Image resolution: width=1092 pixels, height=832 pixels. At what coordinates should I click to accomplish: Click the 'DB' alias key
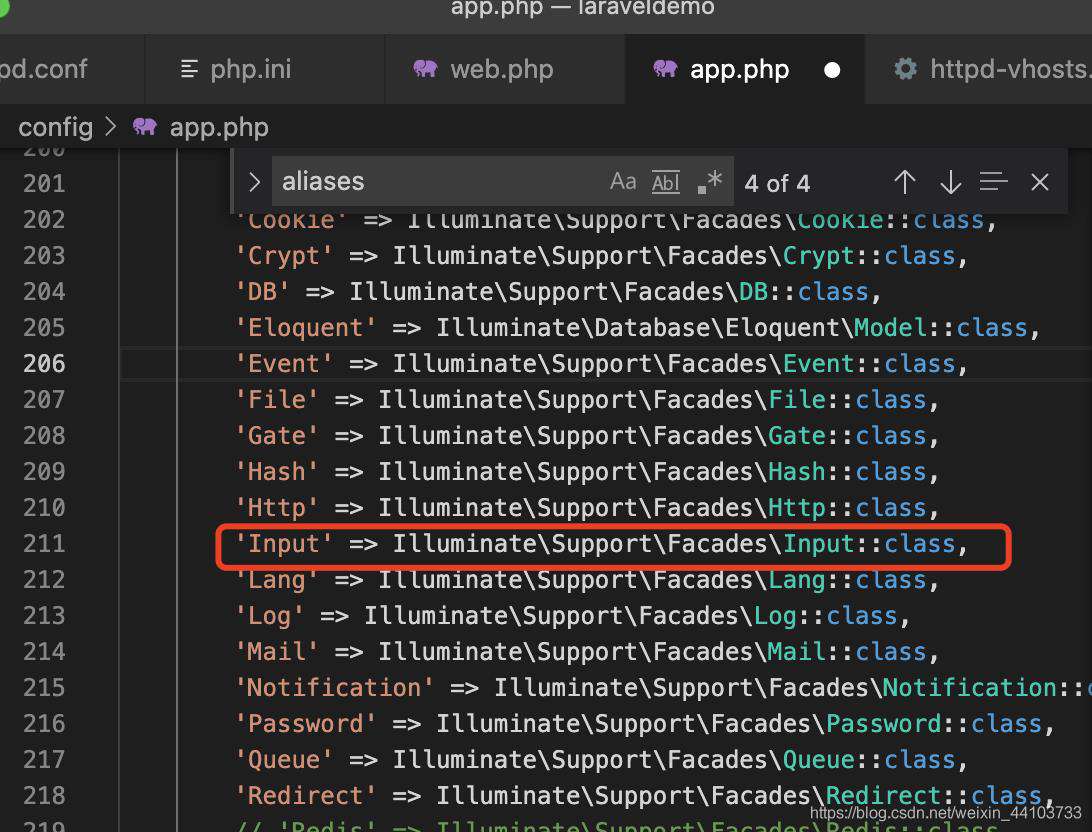tap(262, 292)
